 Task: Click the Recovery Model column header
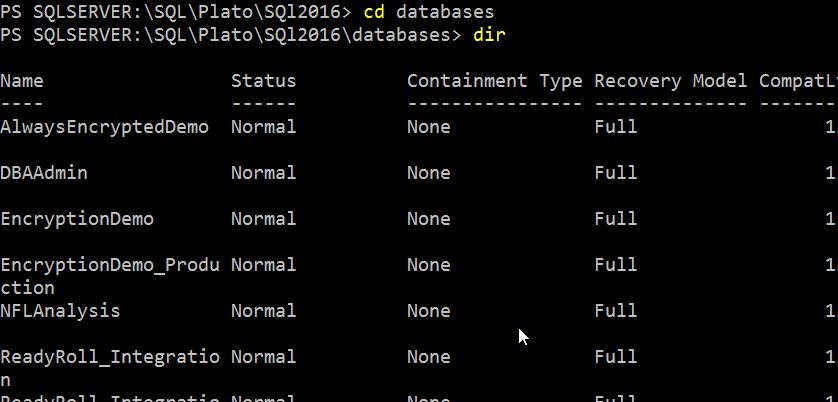click(x=670, y=81)
